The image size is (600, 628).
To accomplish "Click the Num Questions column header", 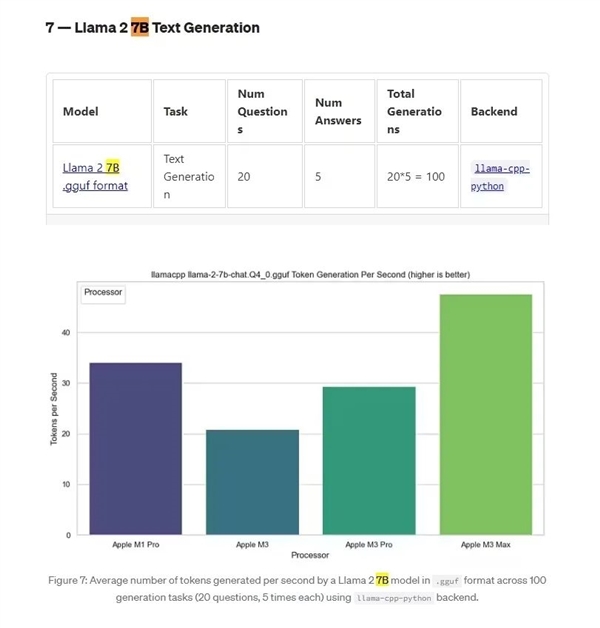I will 265,111.
